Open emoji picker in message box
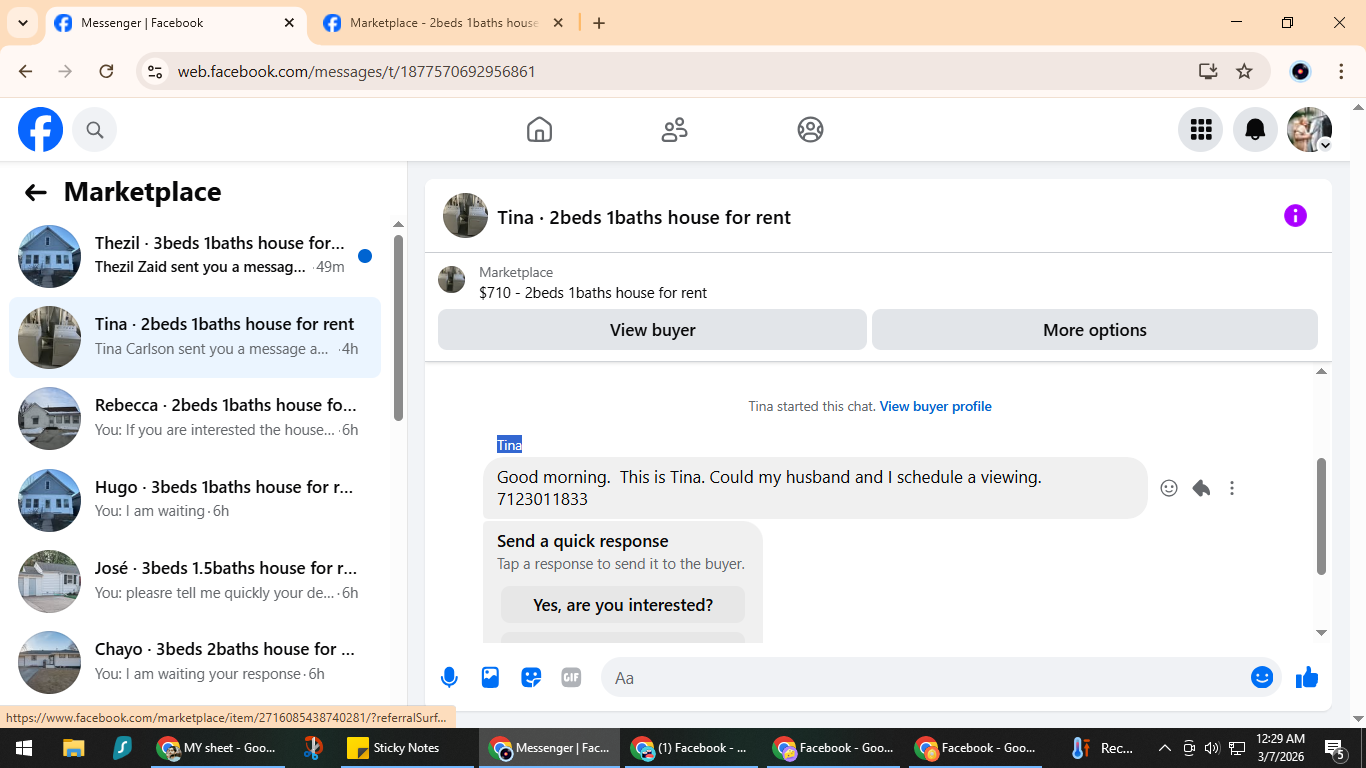This screenshot has width=1366, height=768. 1262,678
